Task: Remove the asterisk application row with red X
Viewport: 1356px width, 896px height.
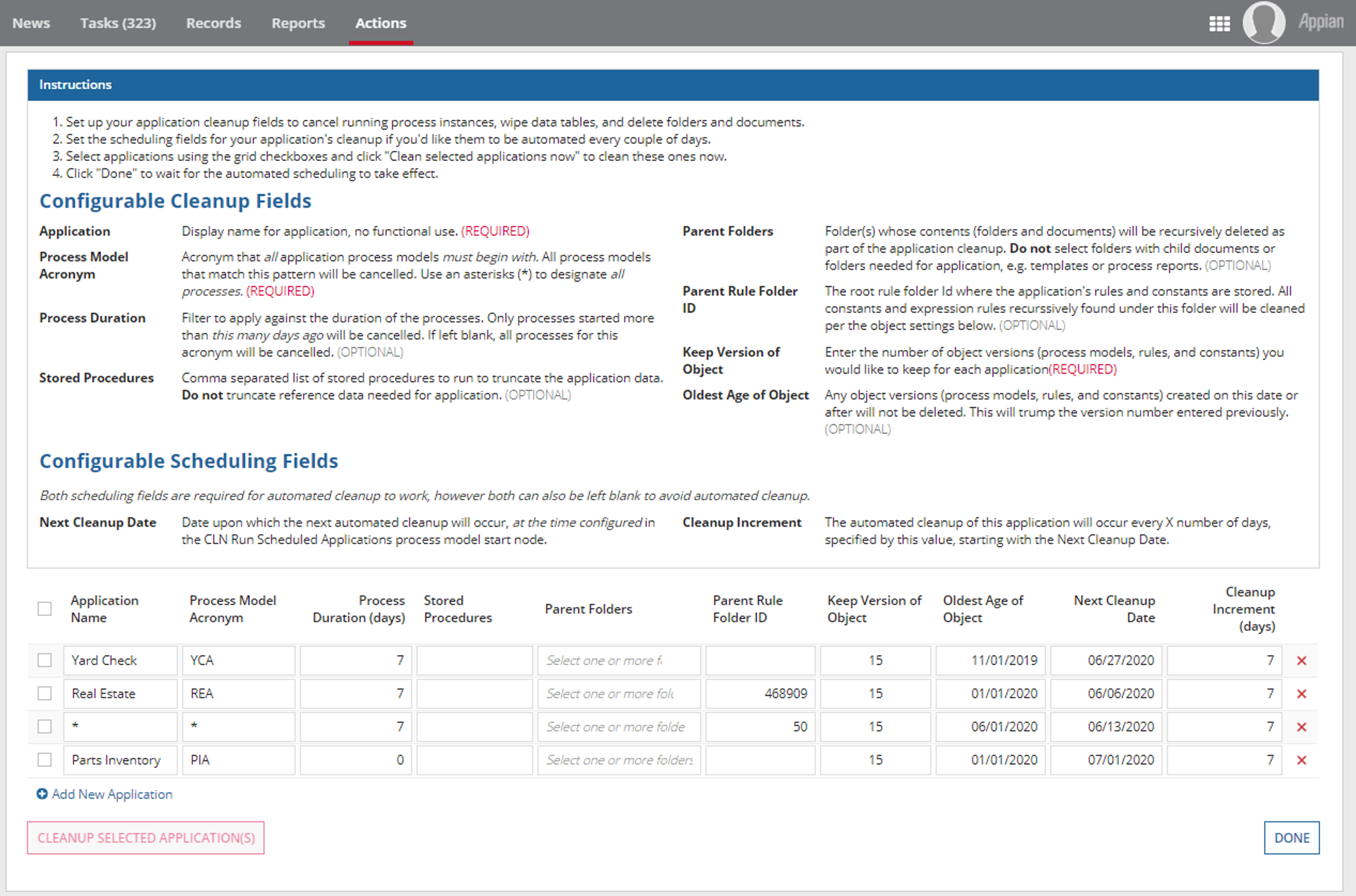Action: (x=1302, y=727)
